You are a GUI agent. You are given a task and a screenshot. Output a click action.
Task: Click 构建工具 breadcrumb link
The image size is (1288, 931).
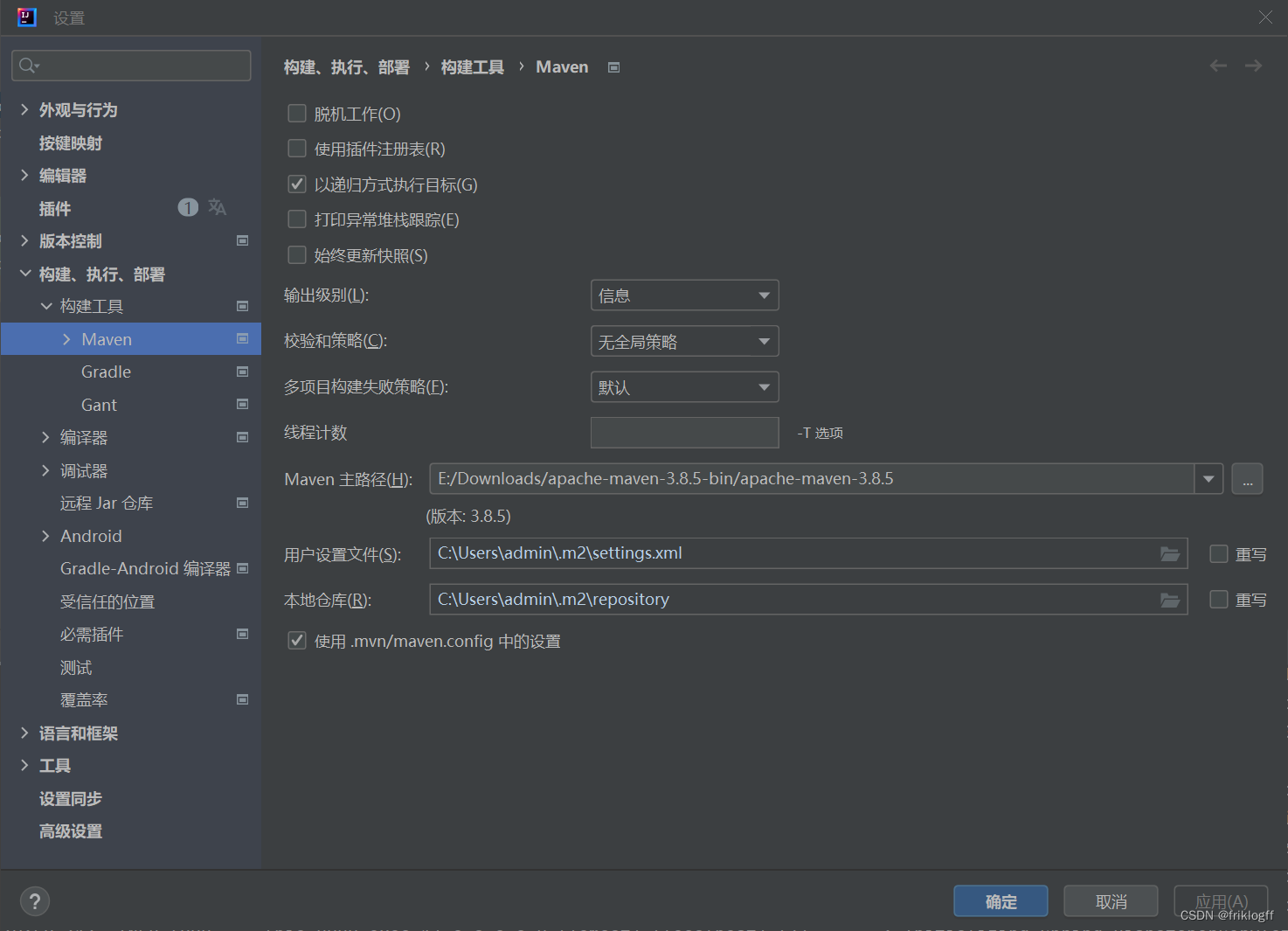click(x=473, y=67)
